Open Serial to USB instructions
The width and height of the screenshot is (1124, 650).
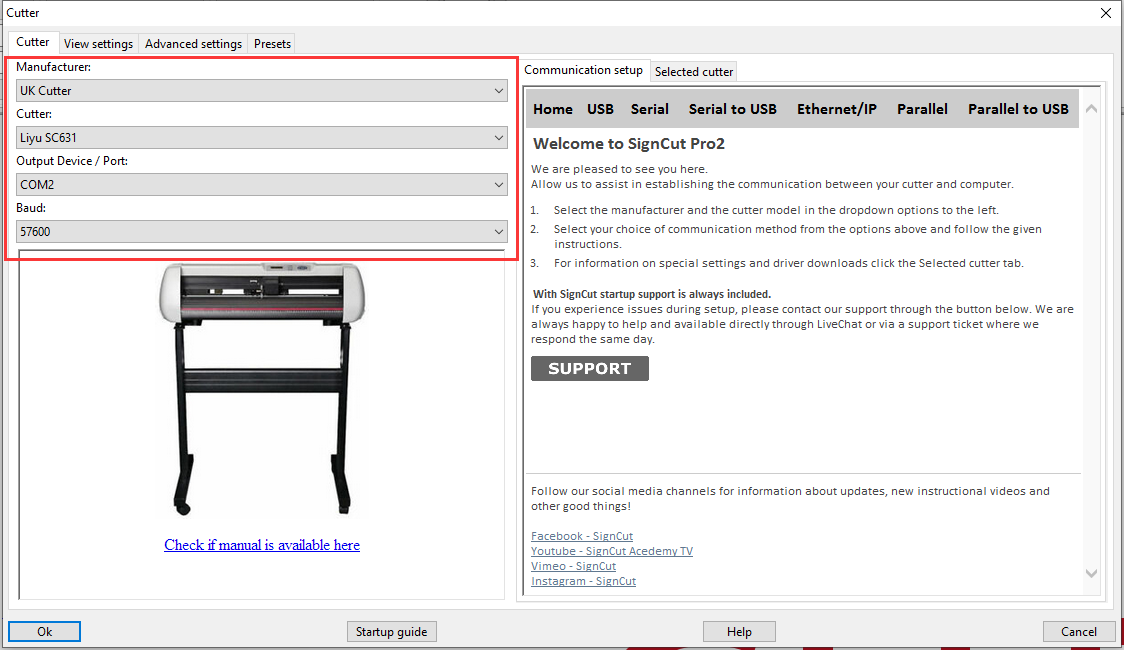[x=733, y=109]
